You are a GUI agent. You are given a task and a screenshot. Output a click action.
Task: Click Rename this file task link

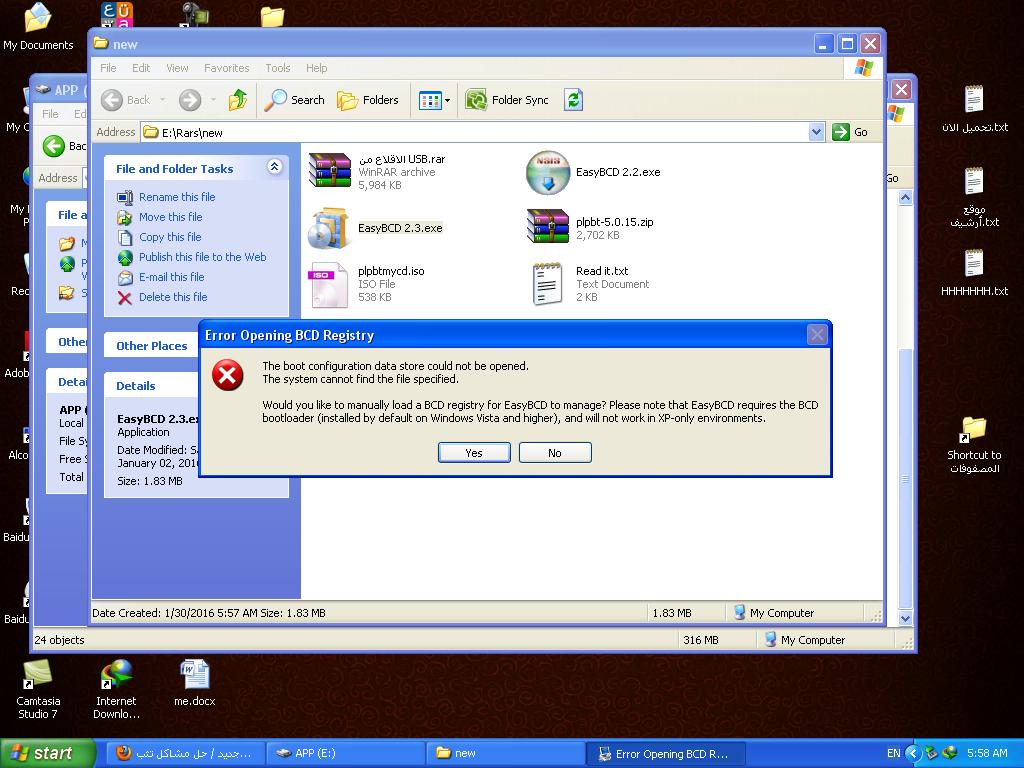click(x=176, y=197)
